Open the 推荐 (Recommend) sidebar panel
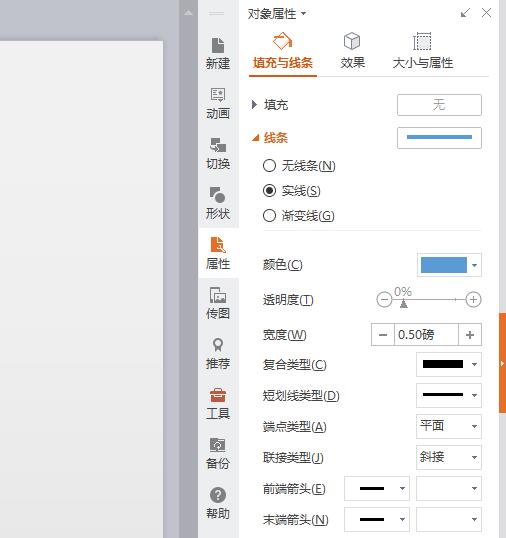 218,353
